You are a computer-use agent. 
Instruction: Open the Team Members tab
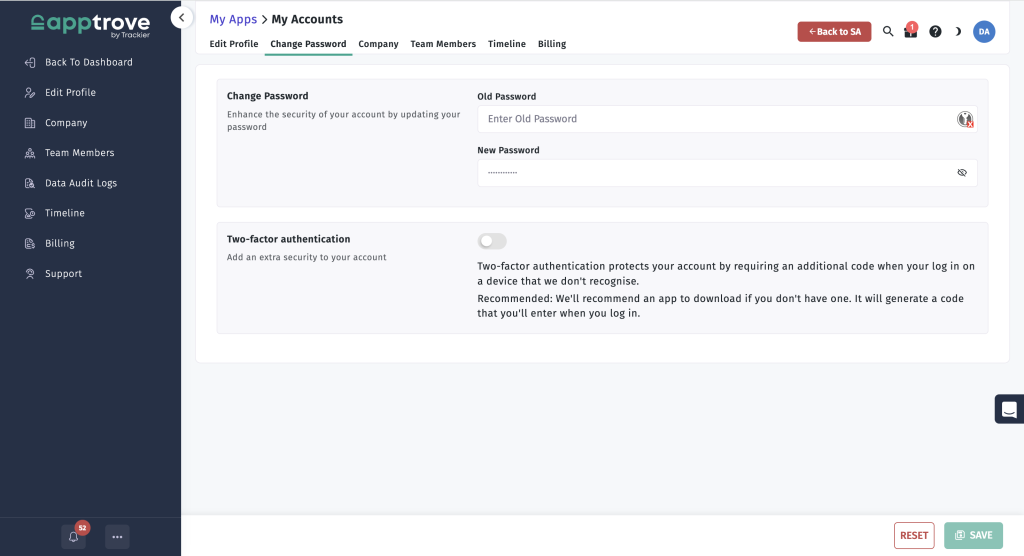click(x=443, y=44)
